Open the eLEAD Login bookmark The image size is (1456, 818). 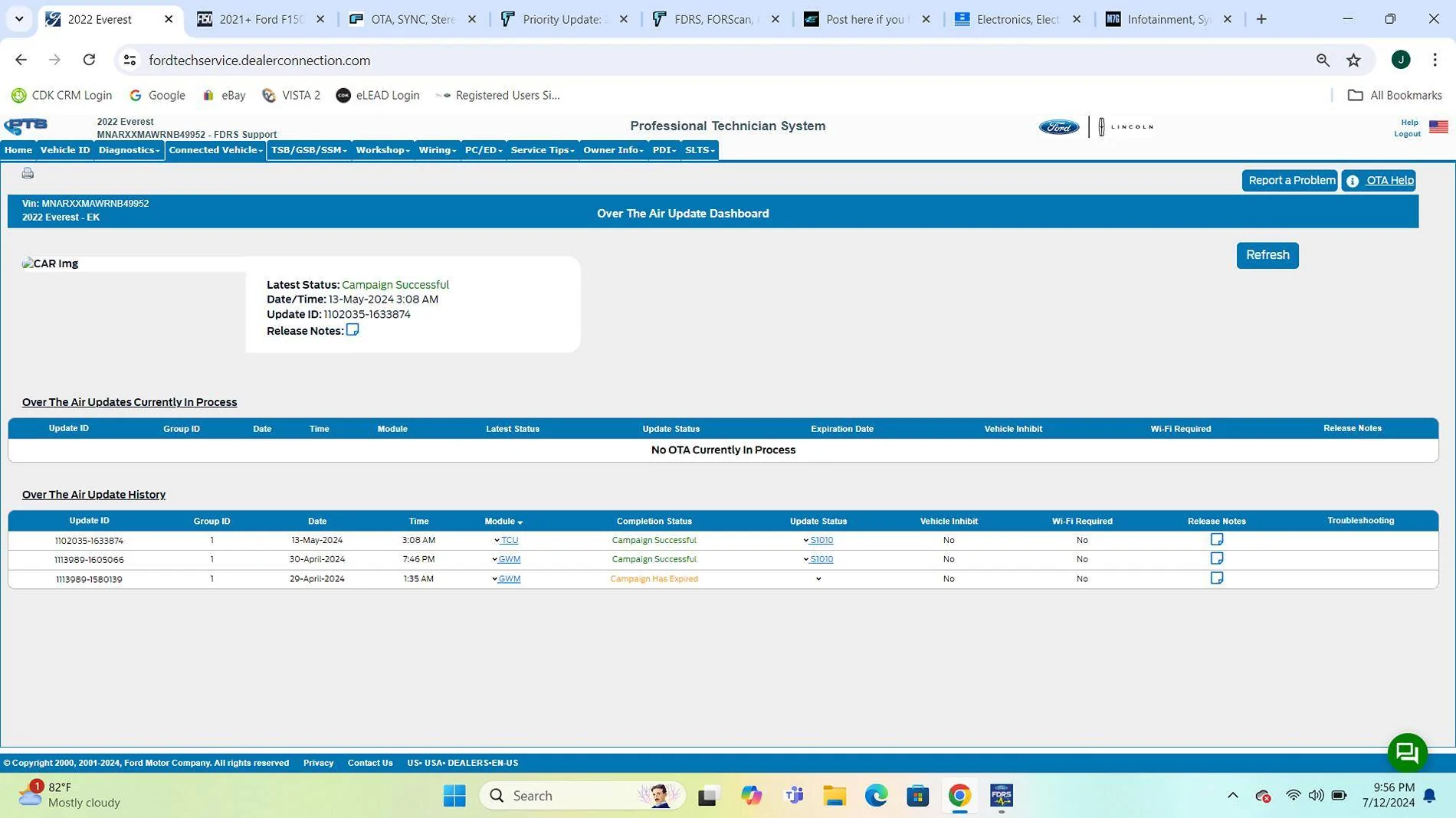click(x=378, y=95)
